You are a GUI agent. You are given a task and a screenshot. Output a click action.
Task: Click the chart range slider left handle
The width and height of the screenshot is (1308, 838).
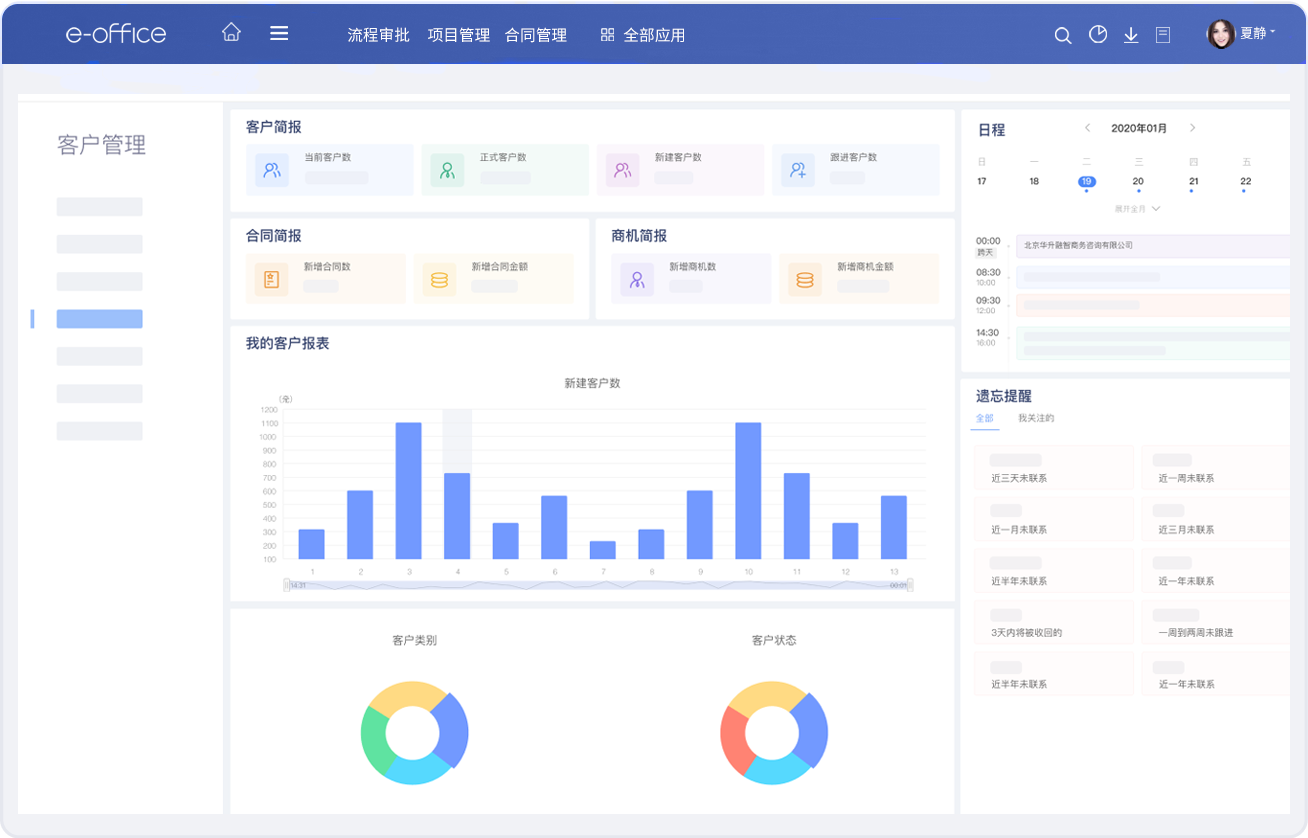tap(287, 585)
